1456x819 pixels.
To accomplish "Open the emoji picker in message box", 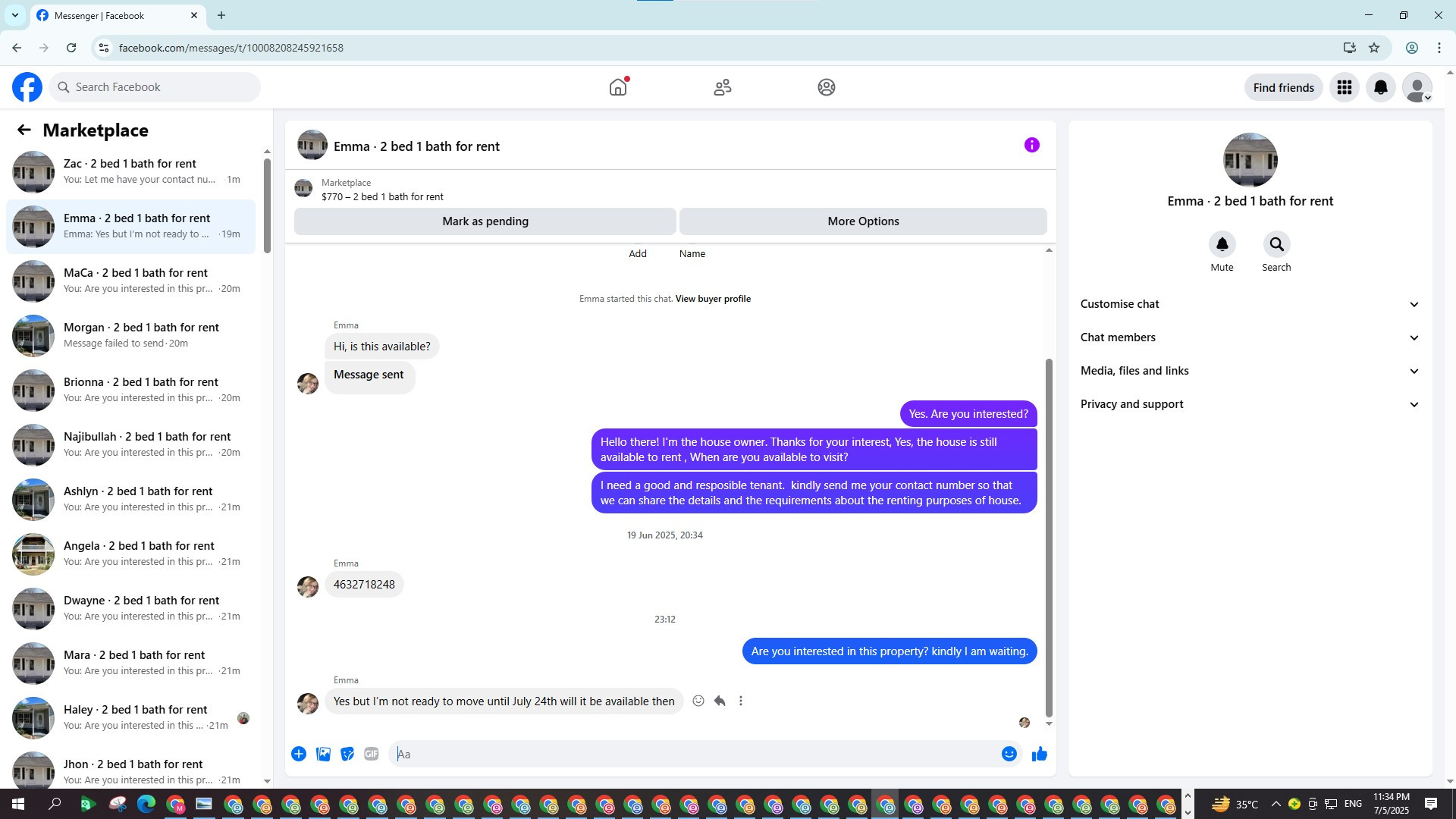I will point(1009,754).
